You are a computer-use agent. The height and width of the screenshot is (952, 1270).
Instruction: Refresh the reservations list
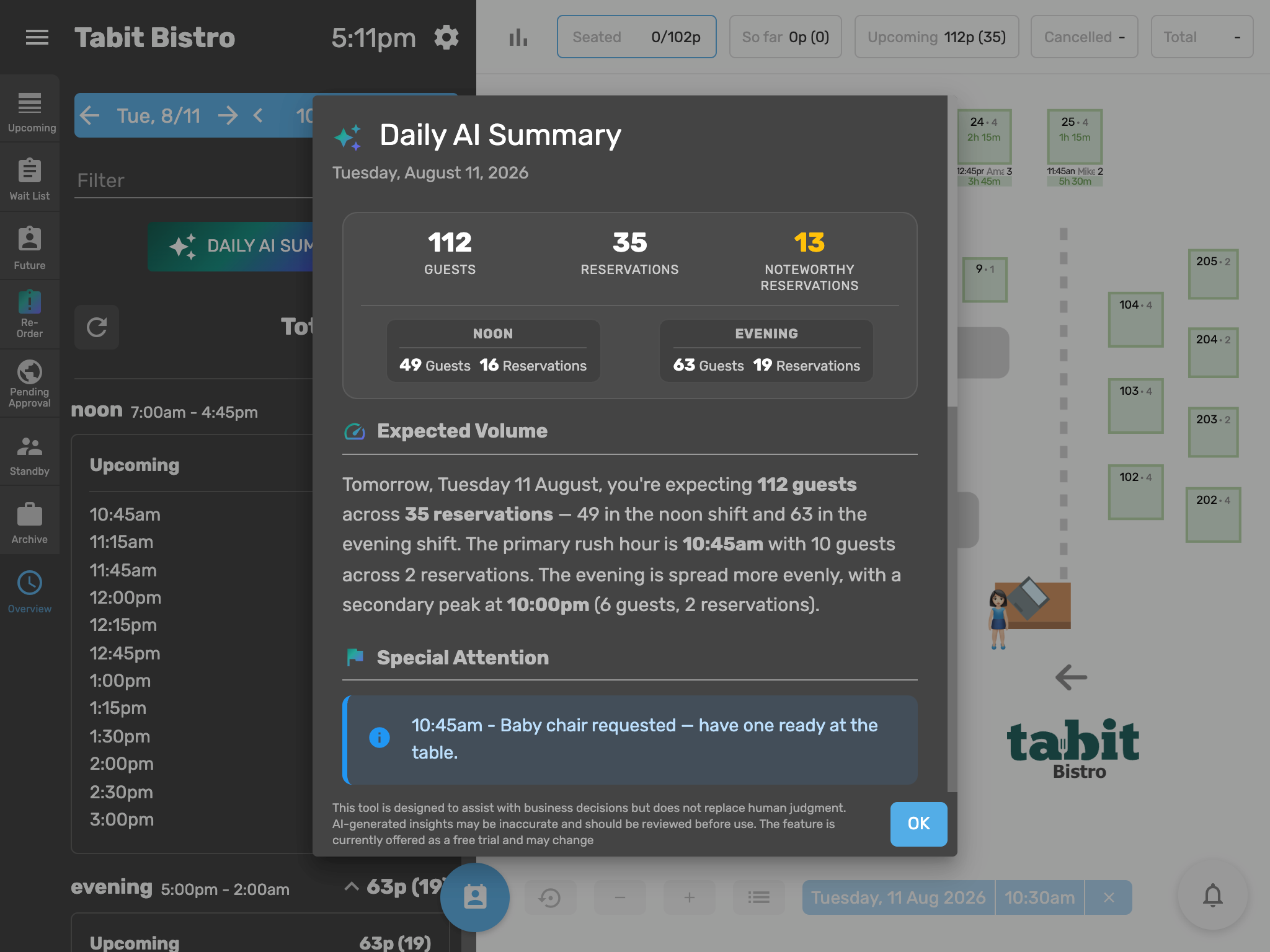(x=97, y=327)
